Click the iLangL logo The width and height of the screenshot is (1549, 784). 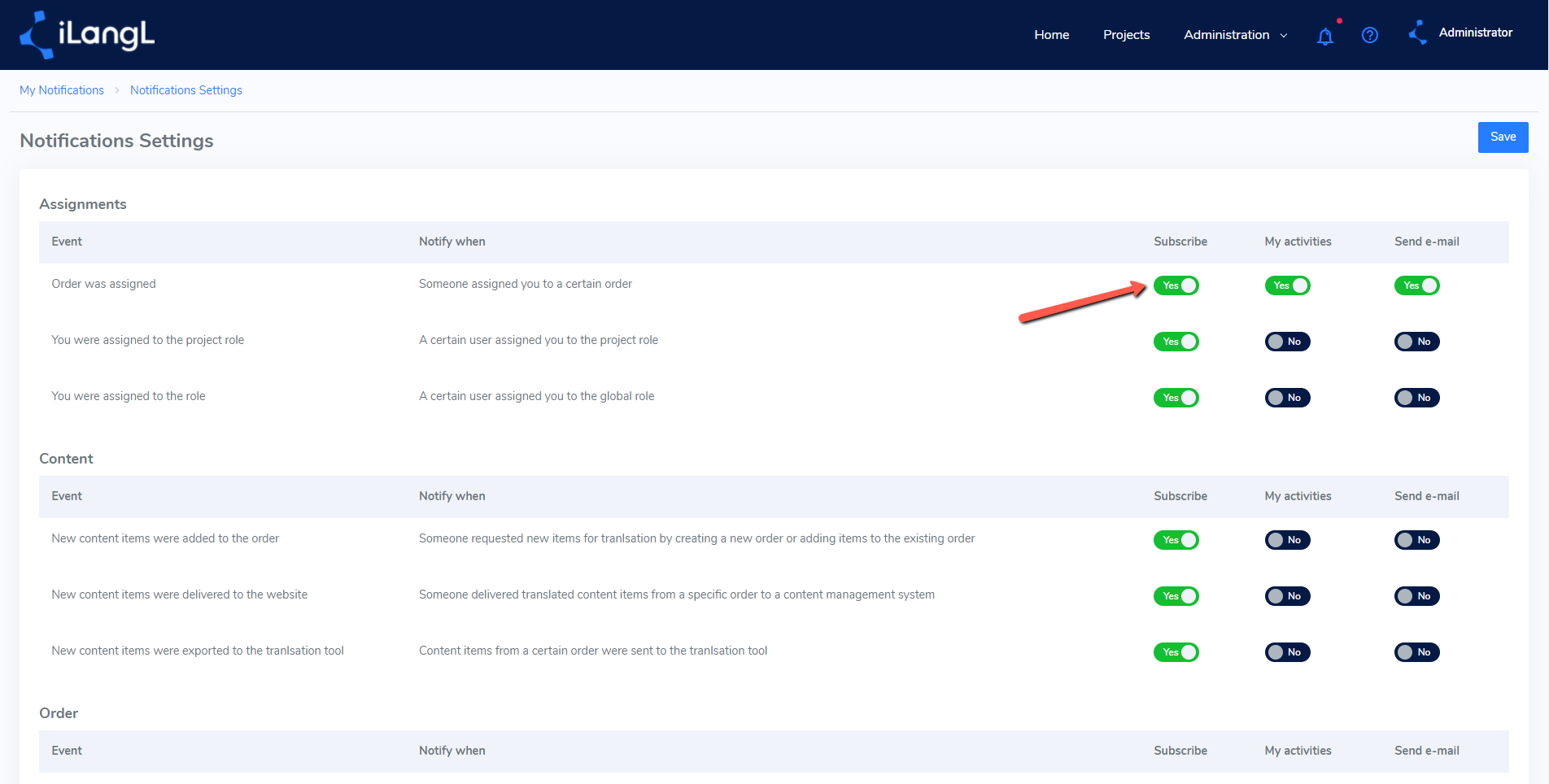click(x=87, y=35)
